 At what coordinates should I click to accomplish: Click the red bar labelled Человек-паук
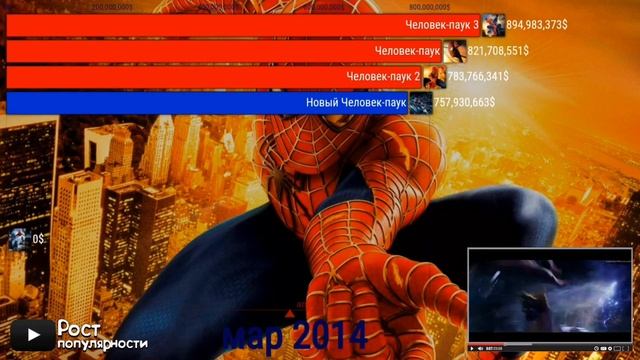pyautogui.click(x=224, y=51)
